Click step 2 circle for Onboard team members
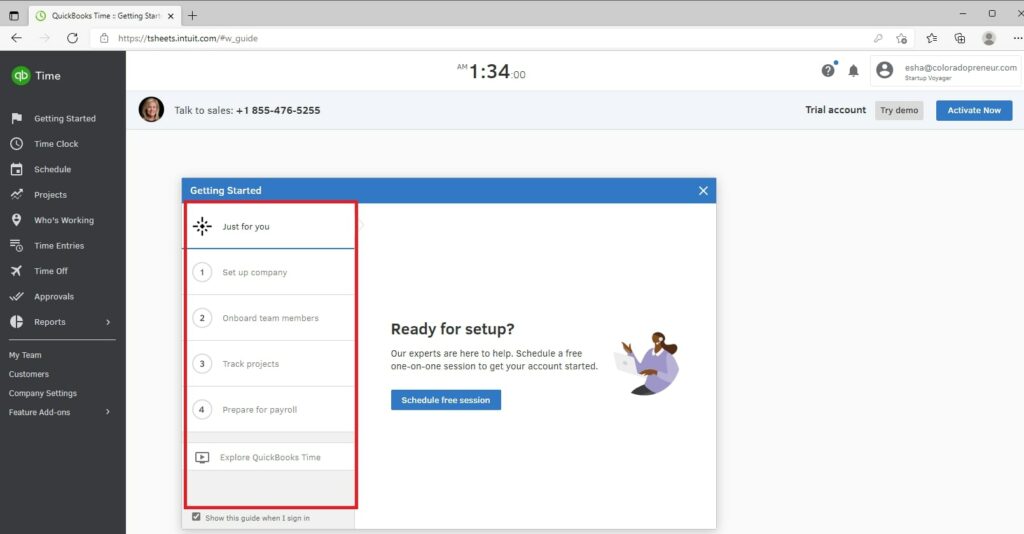 click(x=202, y=318)
